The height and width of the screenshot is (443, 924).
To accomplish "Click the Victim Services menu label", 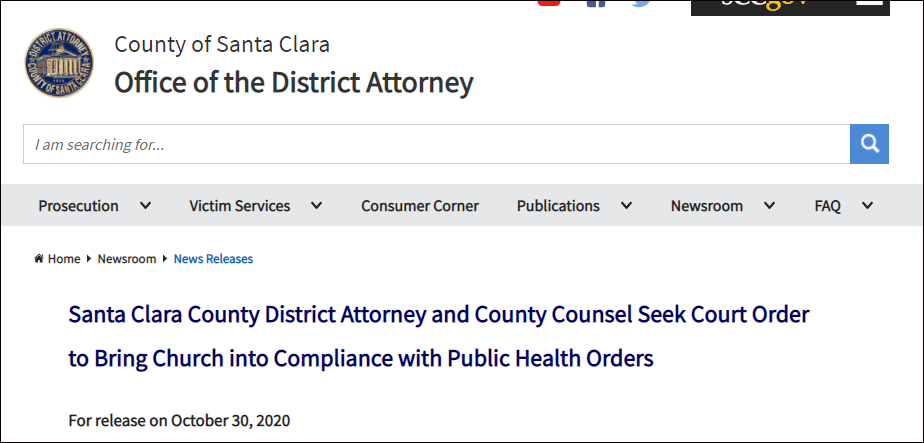I will (240, 206).
